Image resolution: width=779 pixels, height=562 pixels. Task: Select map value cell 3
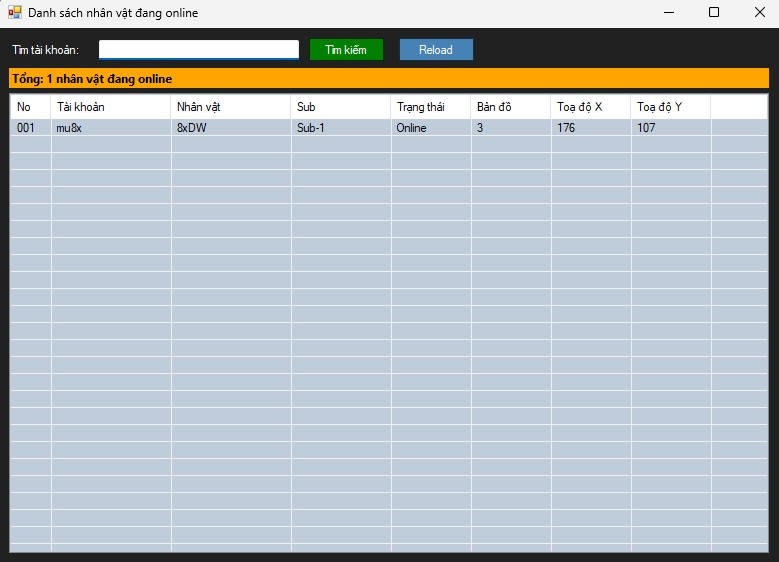point(511,128)
